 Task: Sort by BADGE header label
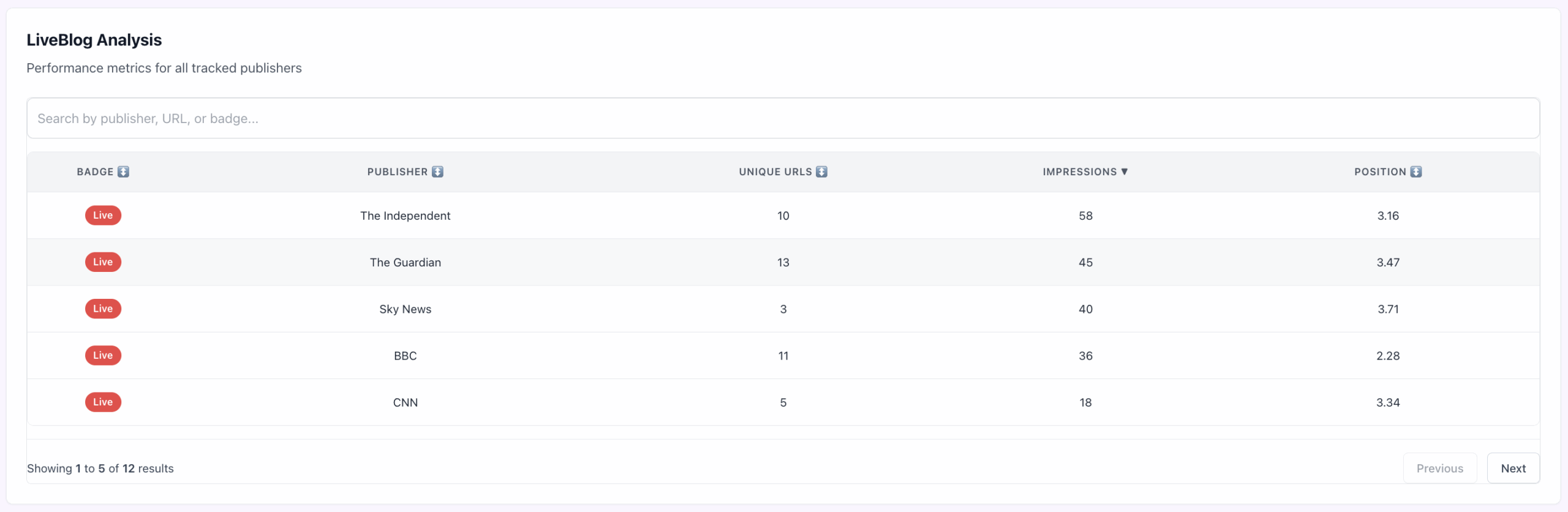95,172
